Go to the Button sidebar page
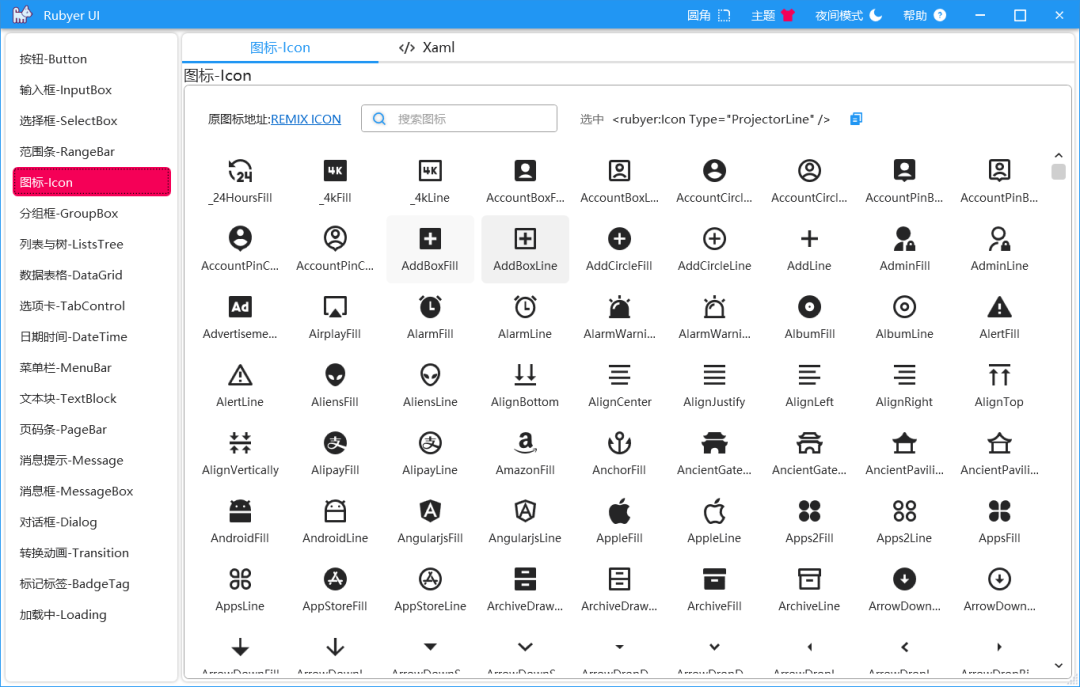1080x687 pixels. click(x=54, y=59)
